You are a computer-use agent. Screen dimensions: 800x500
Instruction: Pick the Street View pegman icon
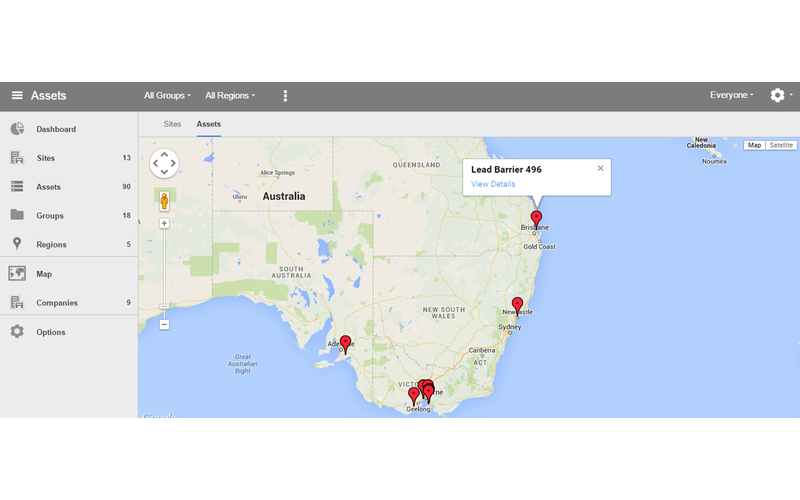pos(164,201)
